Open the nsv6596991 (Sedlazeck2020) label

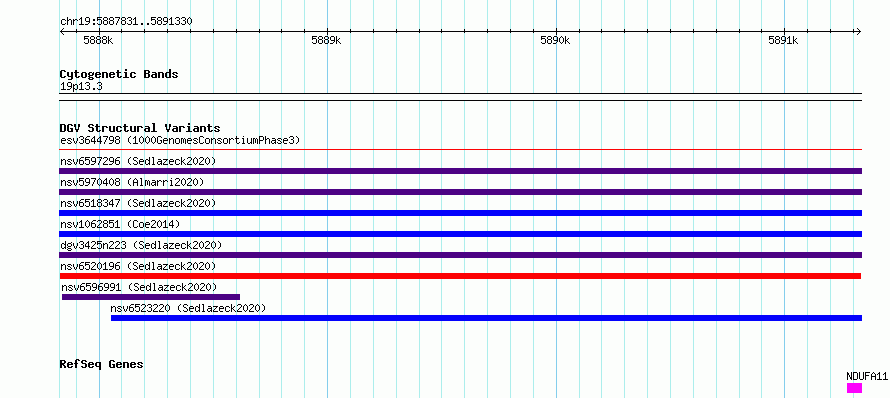139,287
